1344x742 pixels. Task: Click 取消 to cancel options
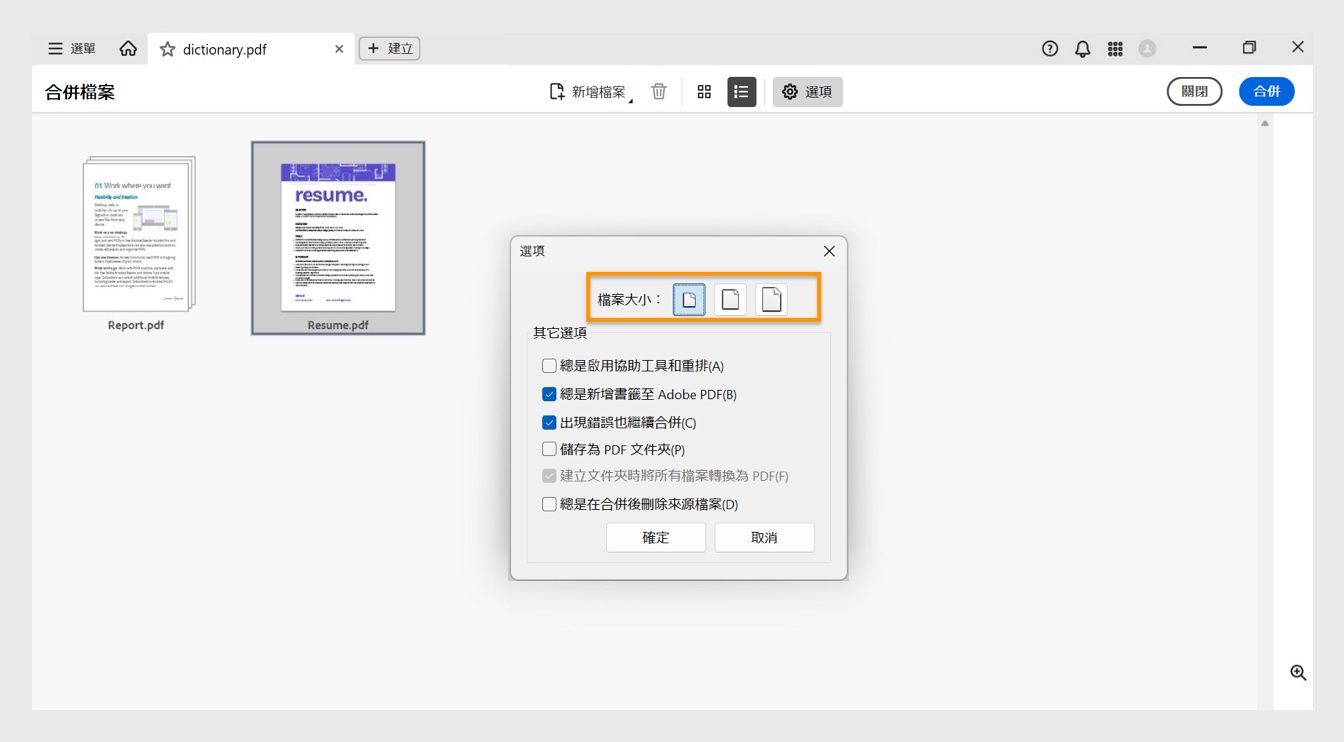pyautogui.click(x=764, y=537)
